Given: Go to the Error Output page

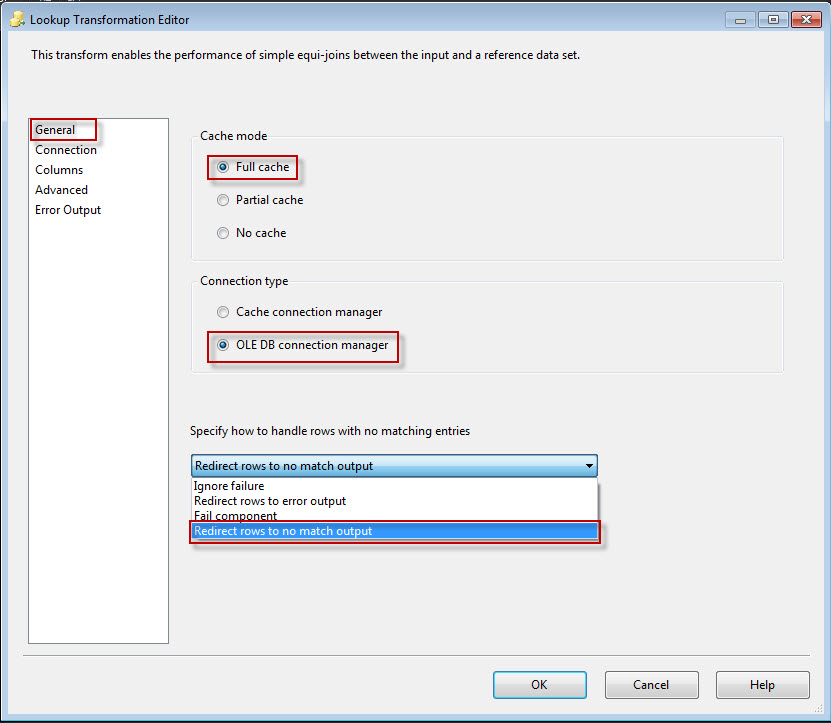Looking at the screenshot, I should coord(67,209).
